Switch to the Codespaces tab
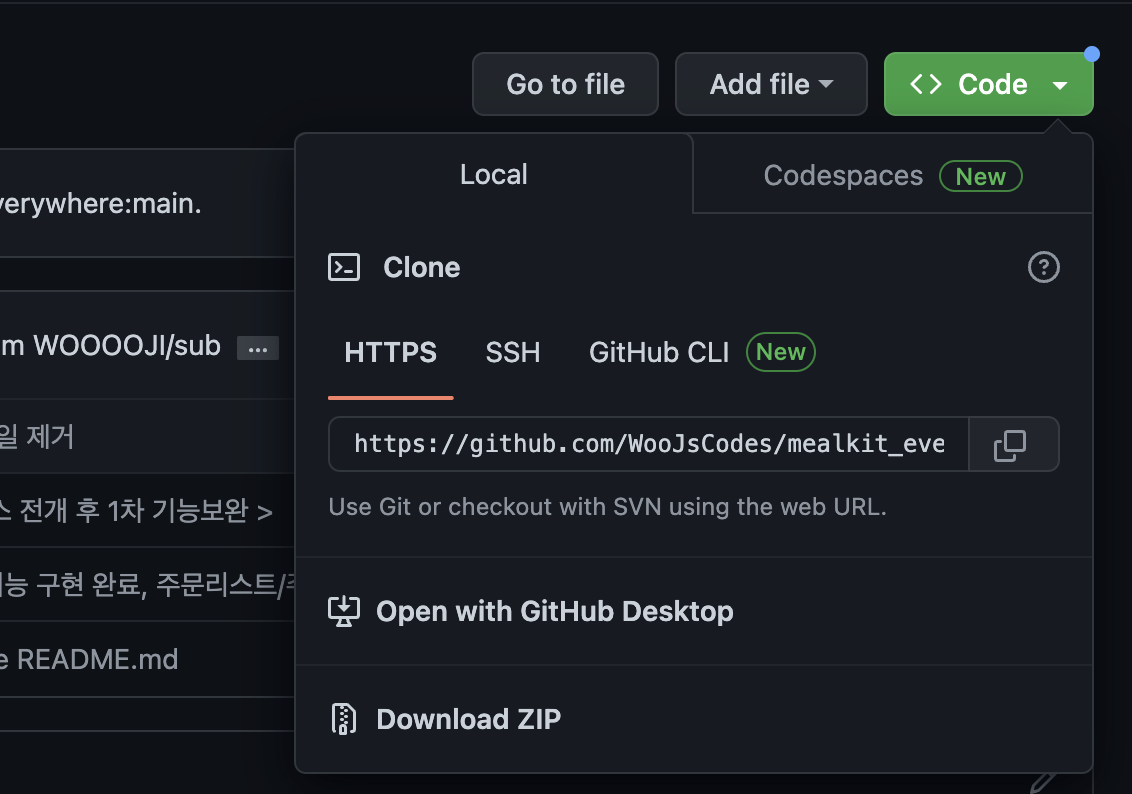 pyautogui.click(x=892, y=175)
